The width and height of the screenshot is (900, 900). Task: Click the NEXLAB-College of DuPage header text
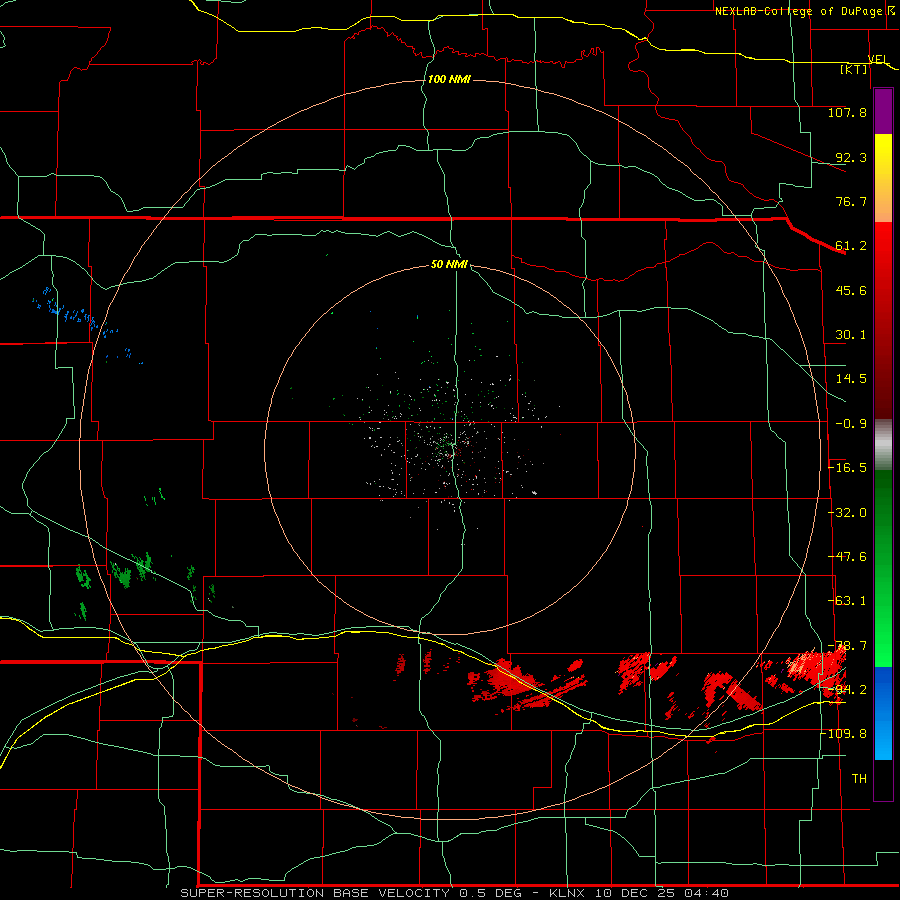point(798,11)
